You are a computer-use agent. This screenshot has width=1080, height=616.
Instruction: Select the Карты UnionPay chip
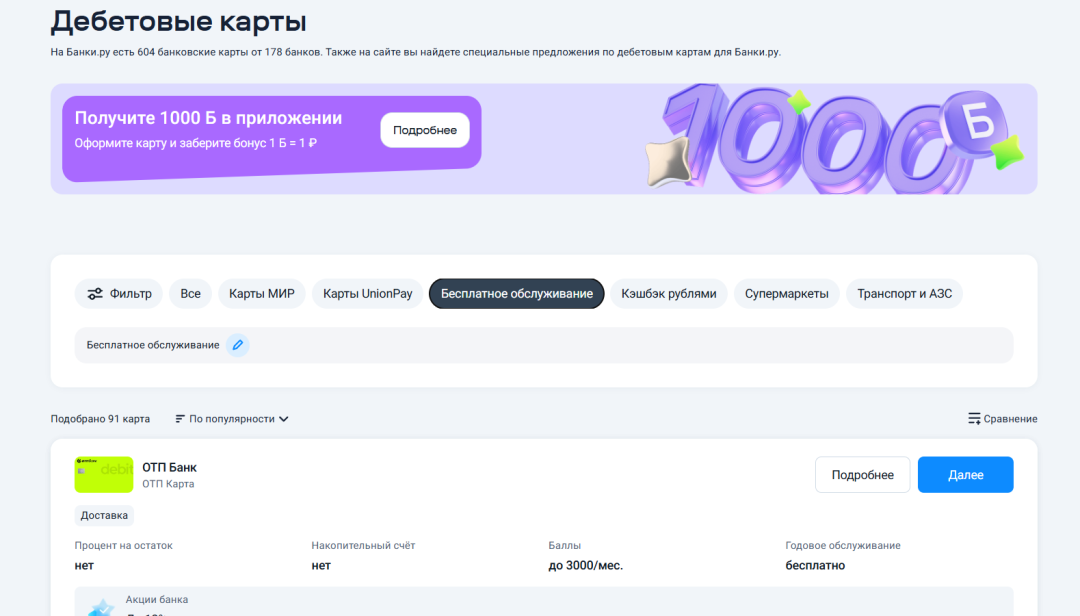[368, 294]
